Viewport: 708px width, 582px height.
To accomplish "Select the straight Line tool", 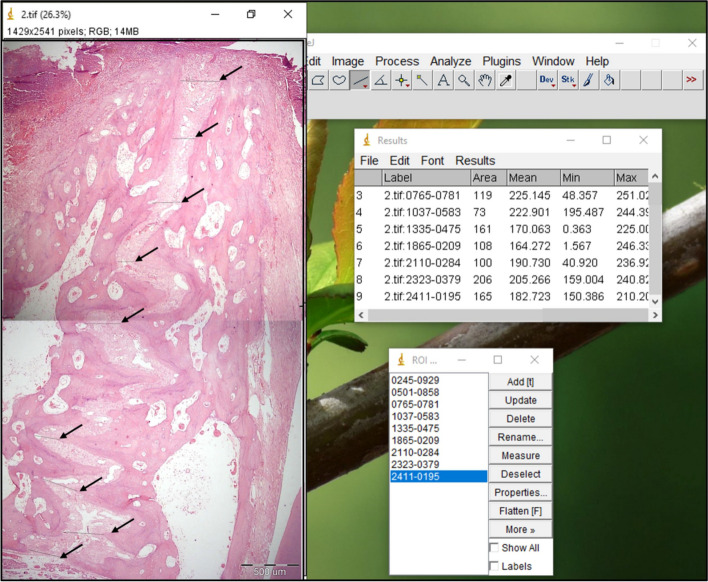I will click(x=360, y=80).
